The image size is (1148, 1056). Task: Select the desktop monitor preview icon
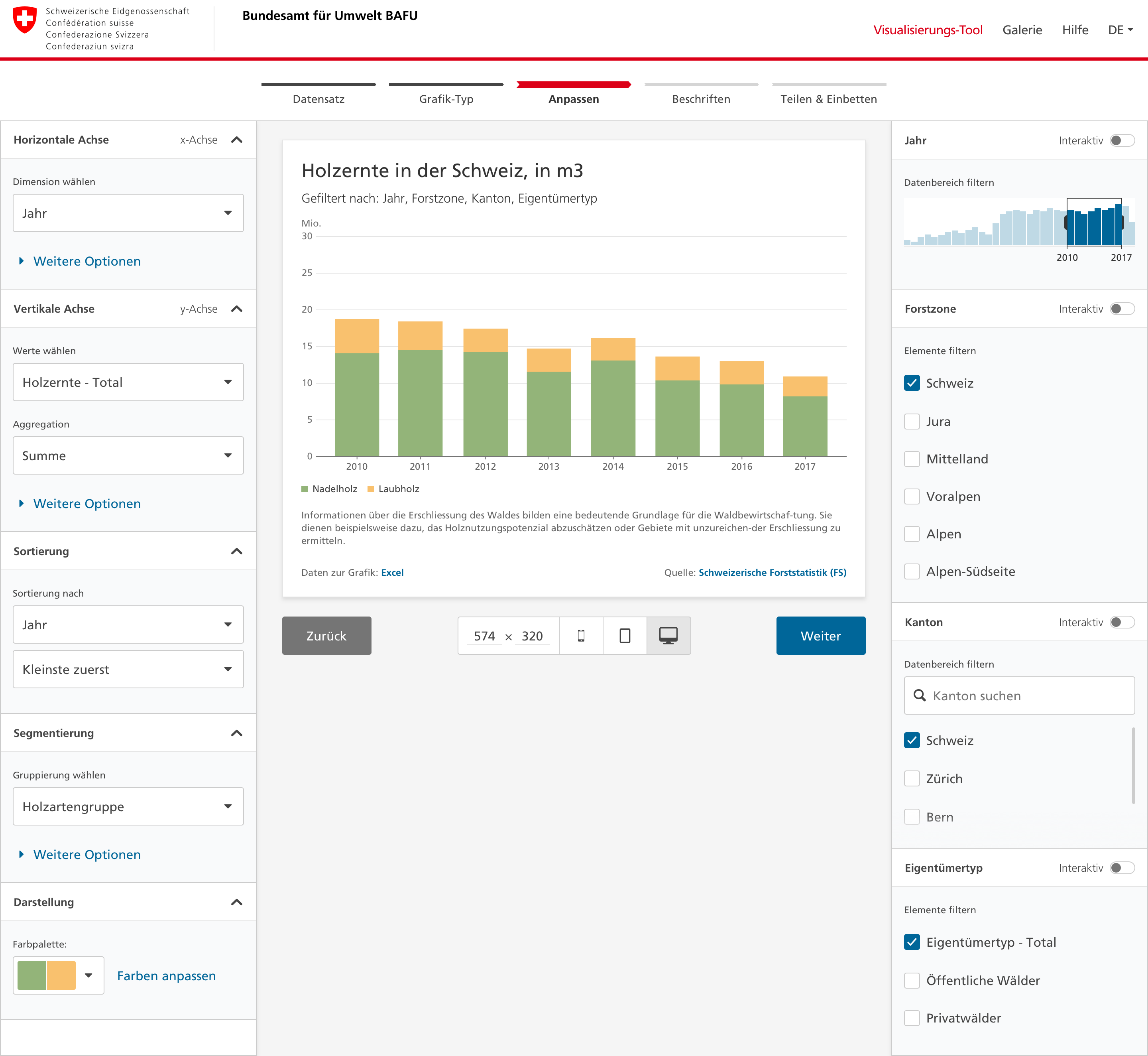click(668, 635)
